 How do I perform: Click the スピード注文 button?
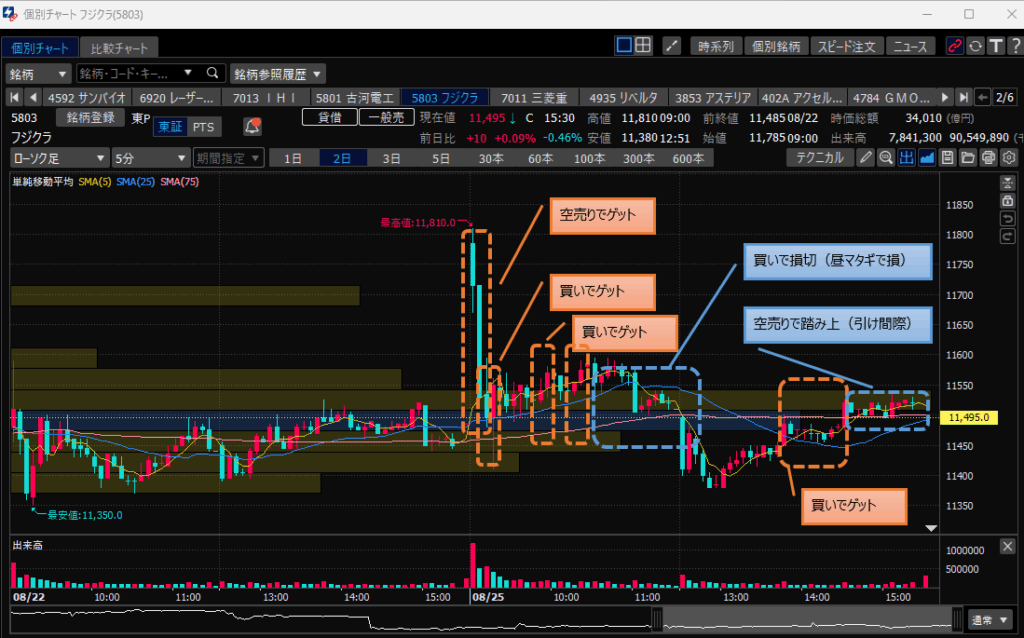[x=846, y=46]
